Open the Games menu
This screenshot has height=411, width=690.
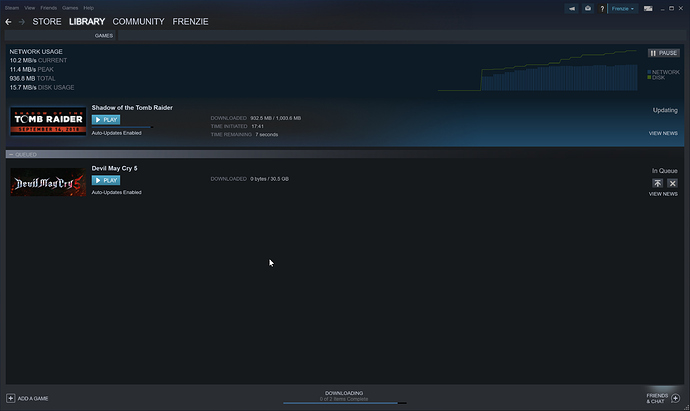[x=70, y=8]
